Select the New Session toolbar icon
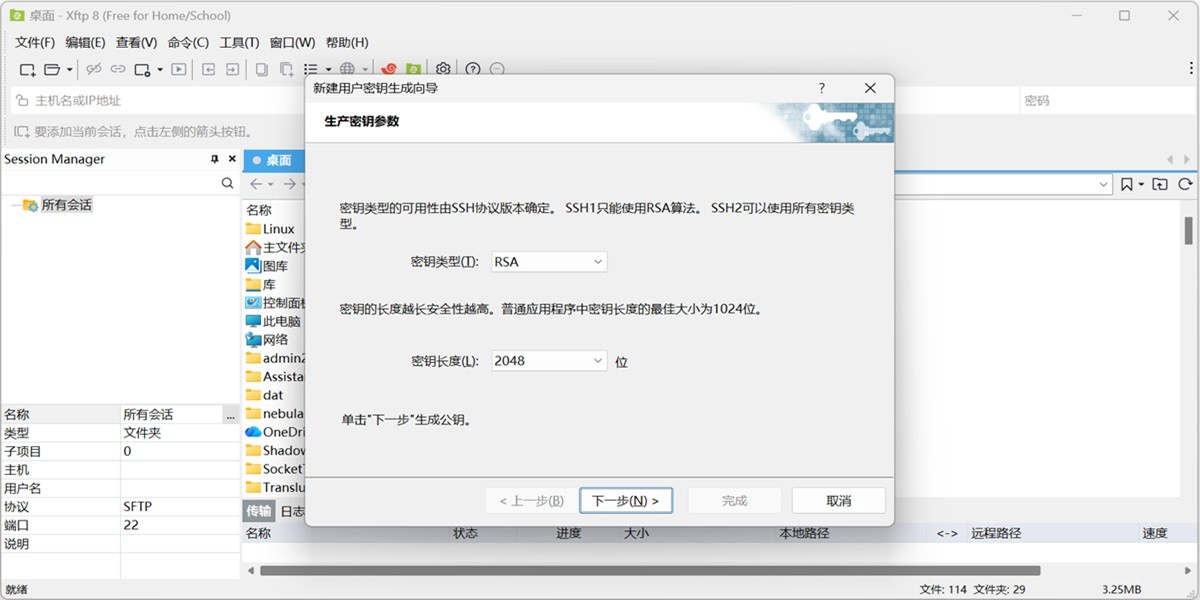Viewport: 1200px width, 600px height. click(27, 68)
